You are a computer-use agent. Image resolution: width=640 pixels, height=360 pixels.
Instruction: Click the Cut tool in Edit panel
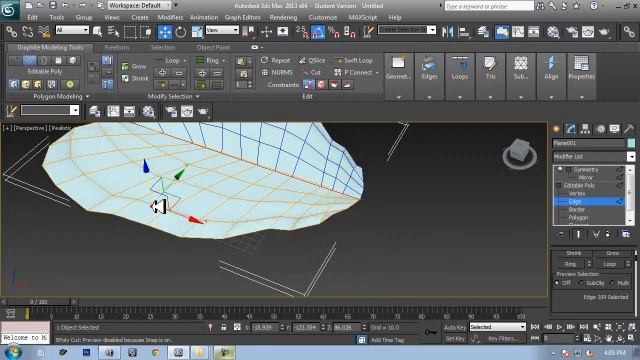(311, 72)
